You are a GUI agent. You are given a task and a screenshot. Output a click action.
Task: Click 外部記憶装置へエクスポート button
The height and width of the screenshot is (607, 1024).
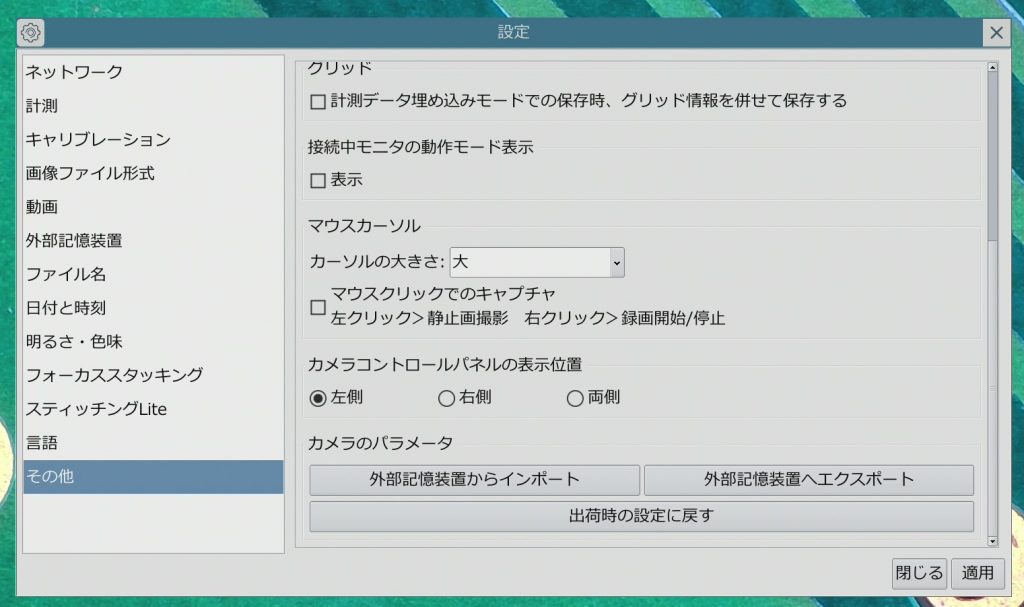click(x=808, y=480)
